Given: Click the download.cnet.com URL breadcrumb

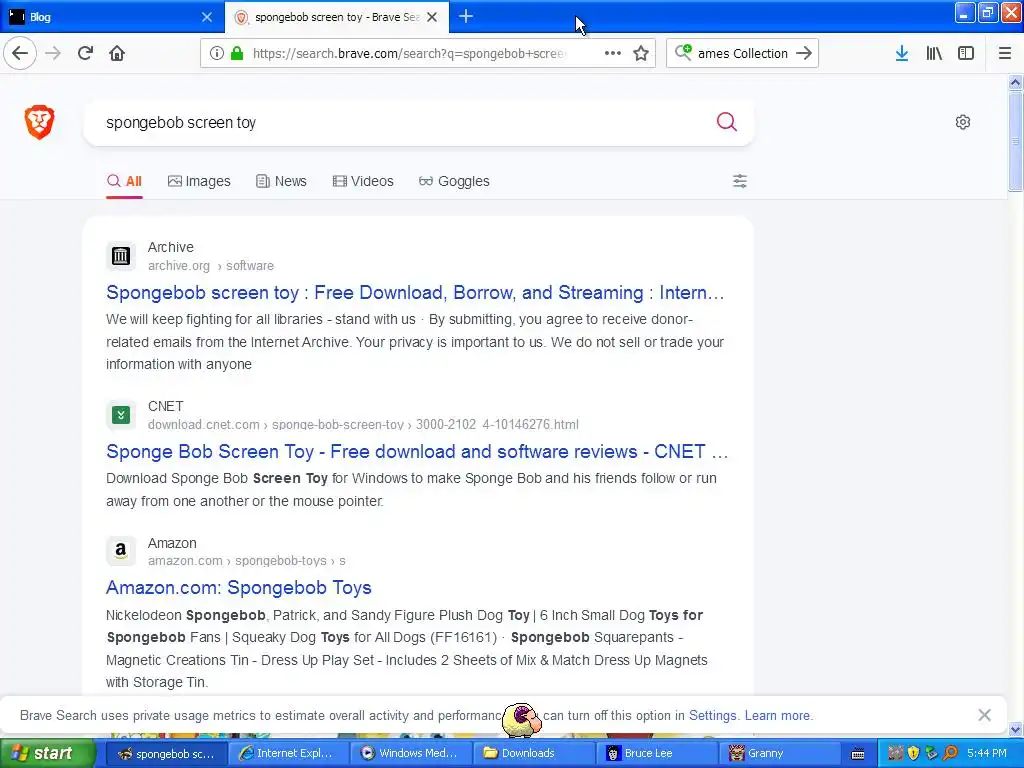Looking at the screenshot, I should [x=363, y=424].
